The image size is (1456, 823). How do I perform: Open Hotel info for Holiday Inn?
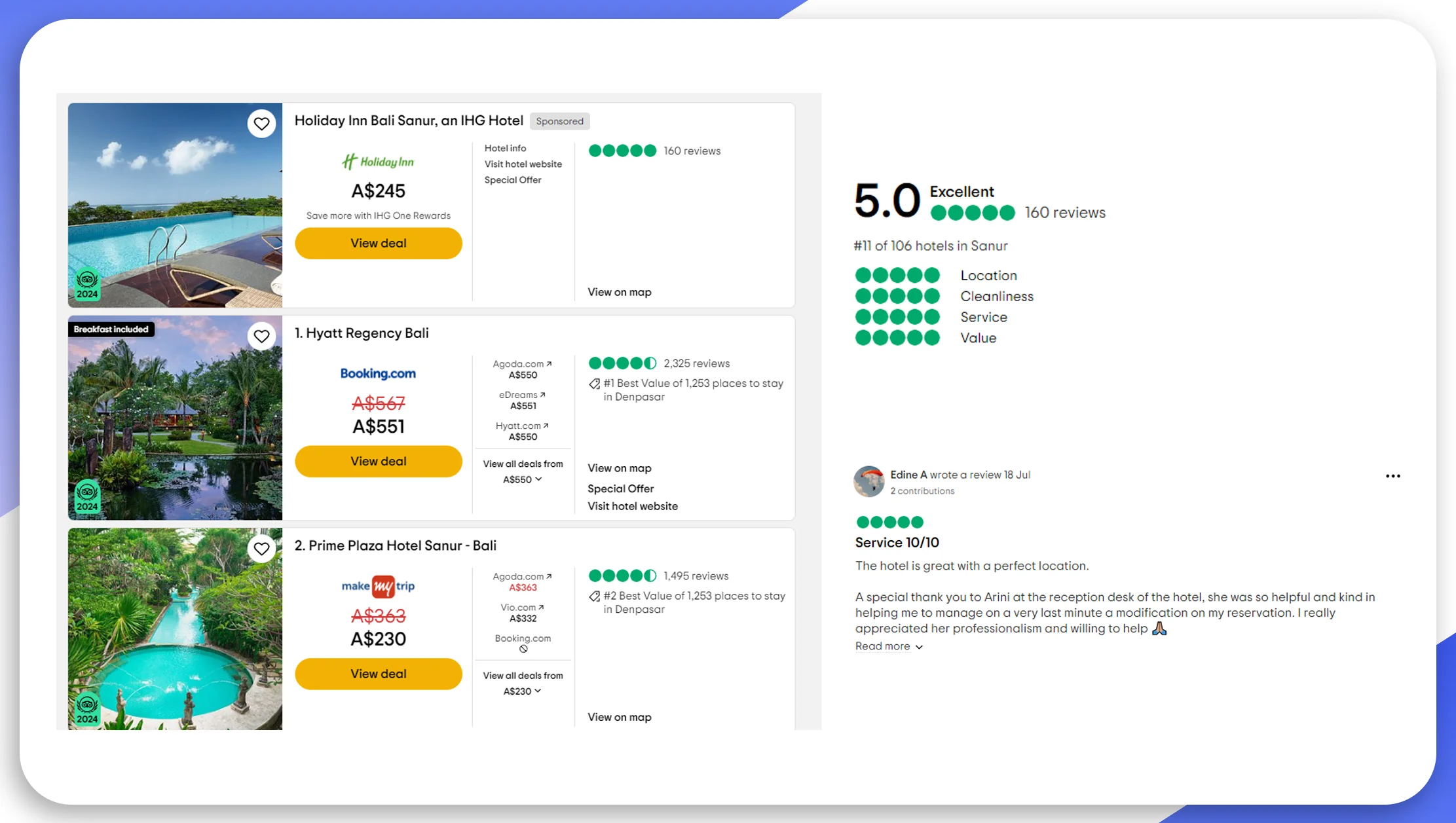[505, 149]
